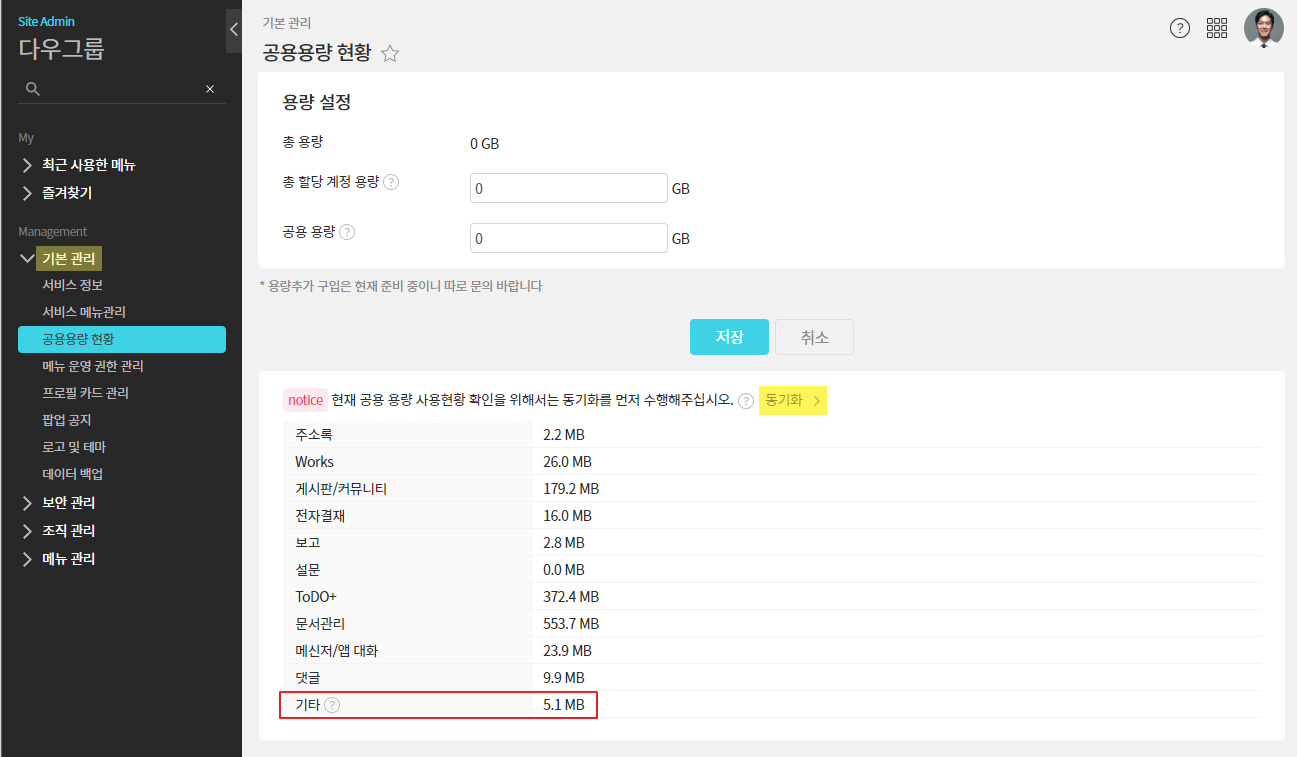Go to 데이터 백업 in sidebar
Viewport: 1297px width, 757px height.
click(72, 474)
